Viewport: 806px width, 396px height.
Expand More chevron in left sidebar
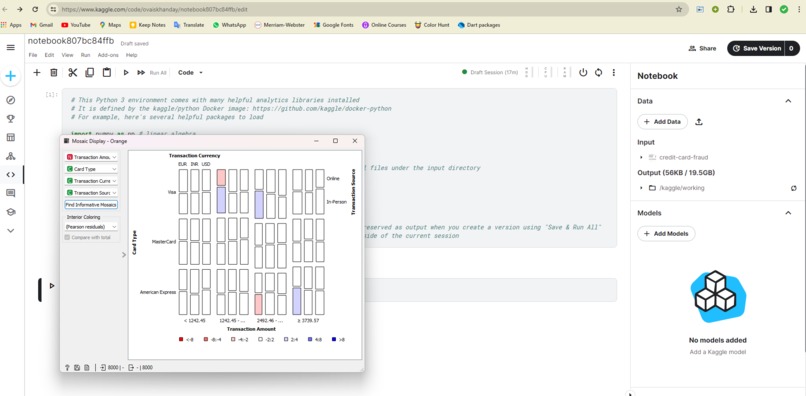(10, 230)
